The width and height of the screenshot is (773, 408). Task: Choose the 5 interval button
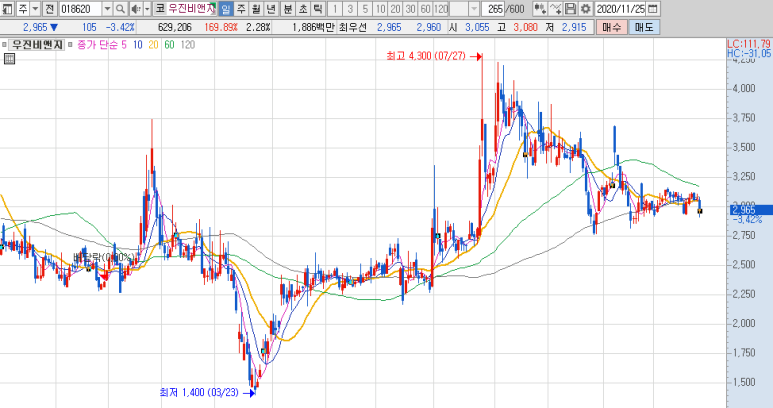365,8
